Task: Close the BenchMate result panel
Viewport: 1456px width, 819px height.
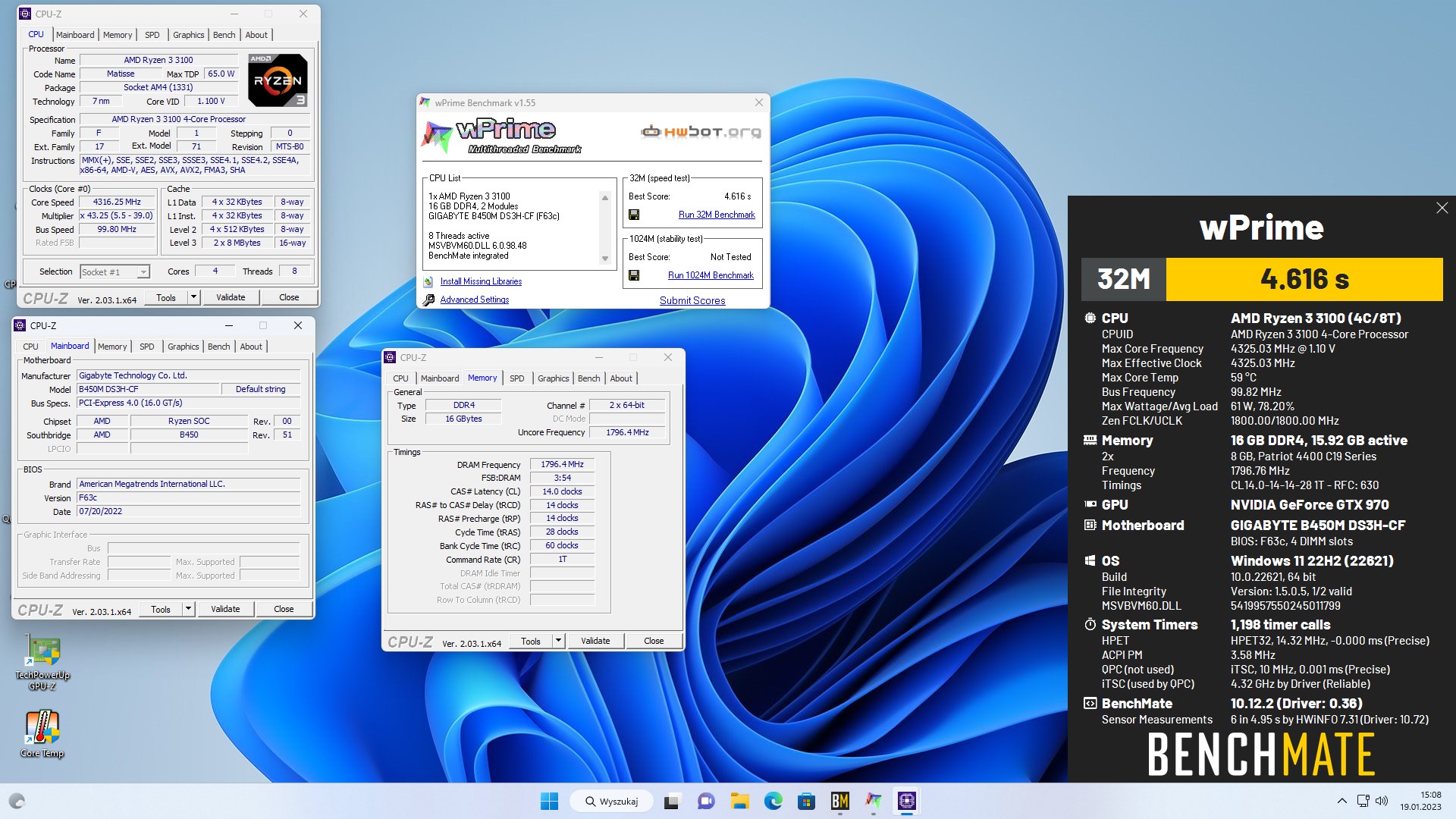Action: click(1442, 208)
